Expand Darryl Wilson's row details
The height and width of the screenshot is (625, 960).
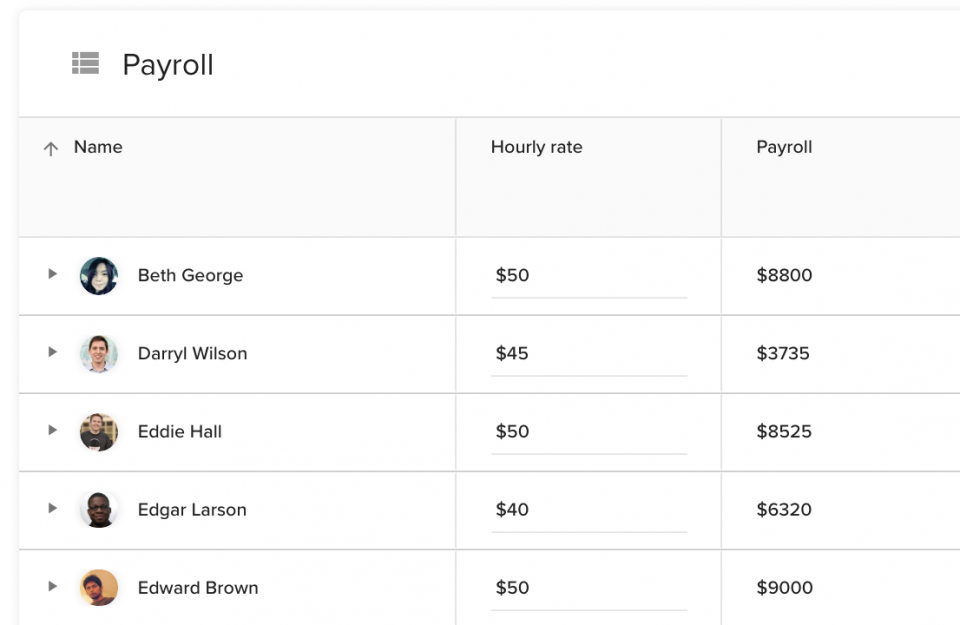pyautogui.click(x=52, y=352)
